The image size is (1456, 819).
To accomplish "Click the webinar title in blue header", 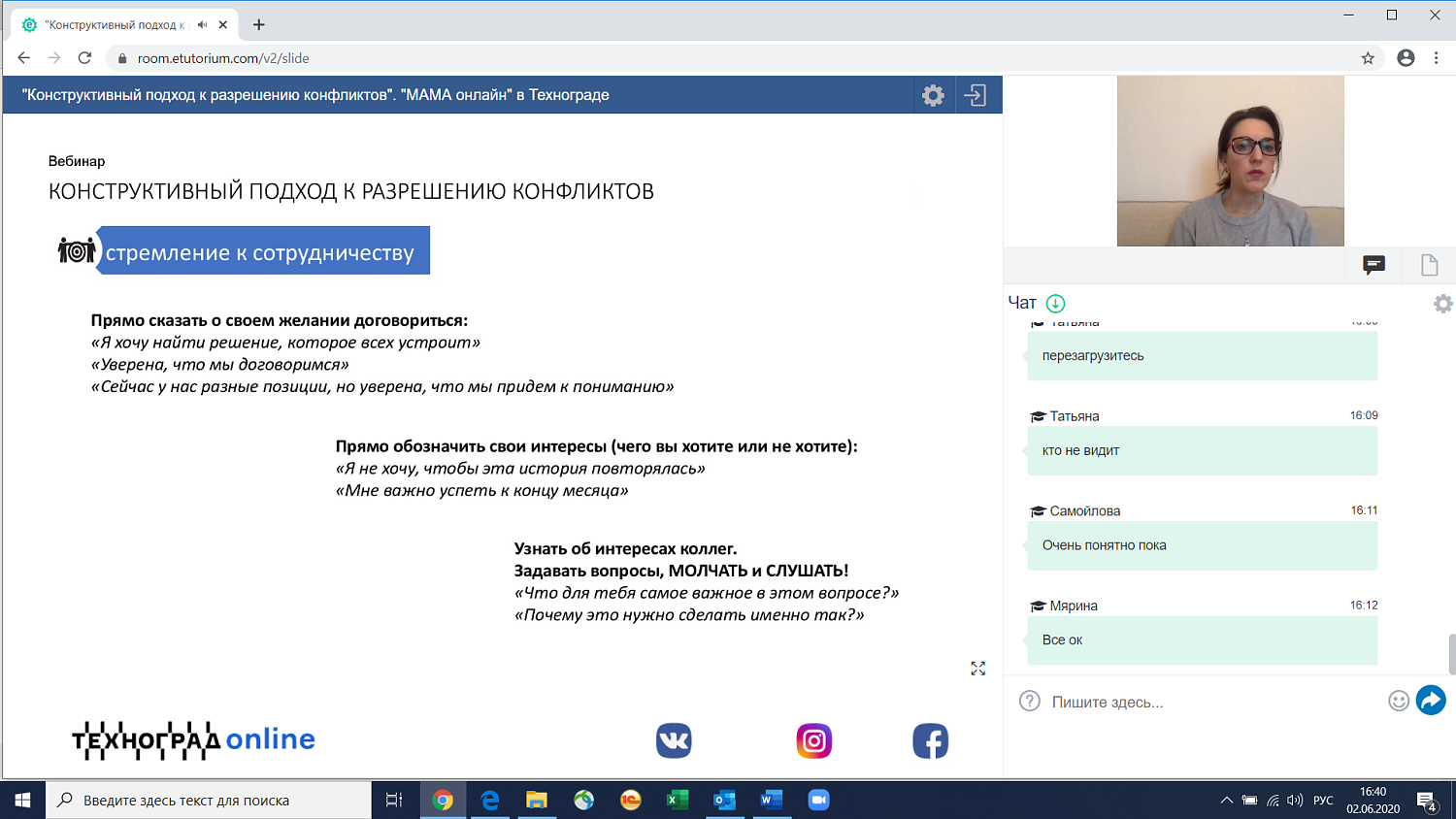I will pyautogui.click(x=315, y=95).
